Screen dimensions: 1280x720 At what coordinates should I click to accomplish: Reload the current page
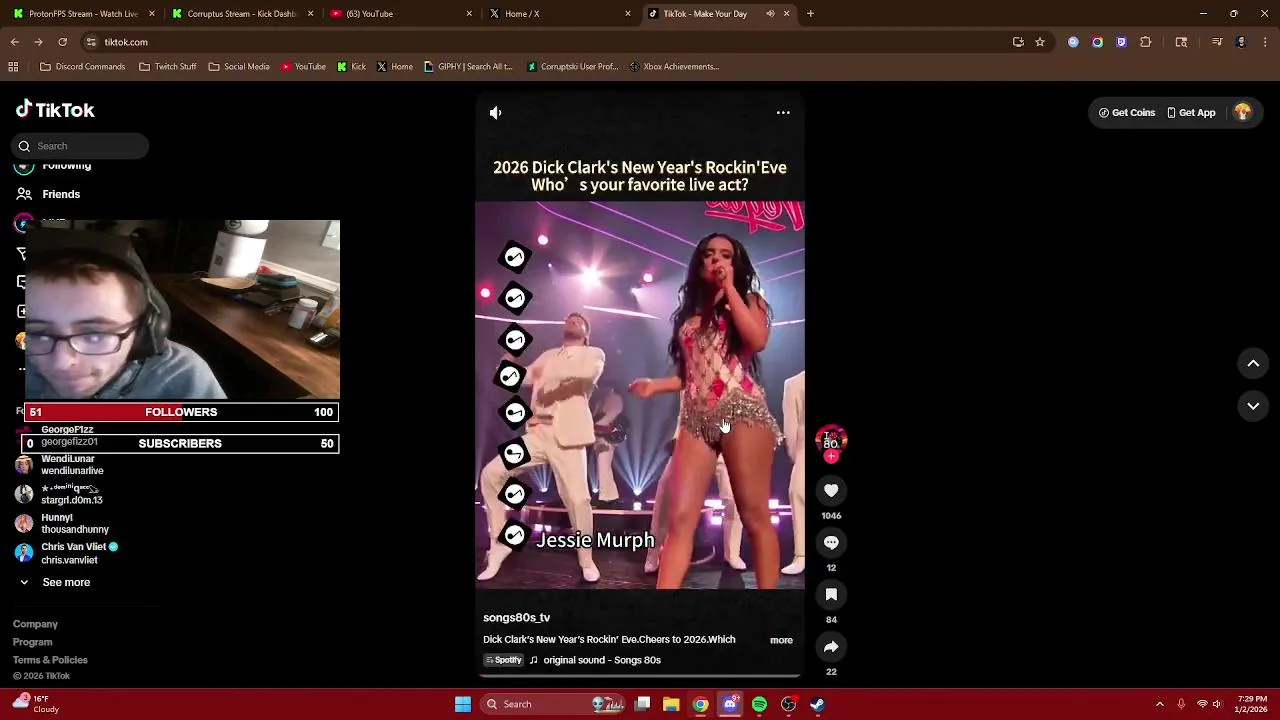[62, 42]
